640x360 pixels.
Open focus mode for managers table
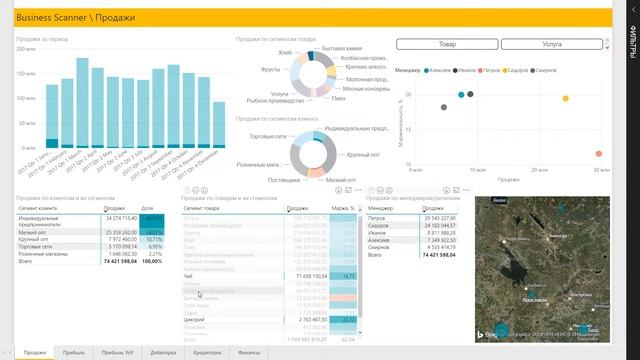[456, 190]
